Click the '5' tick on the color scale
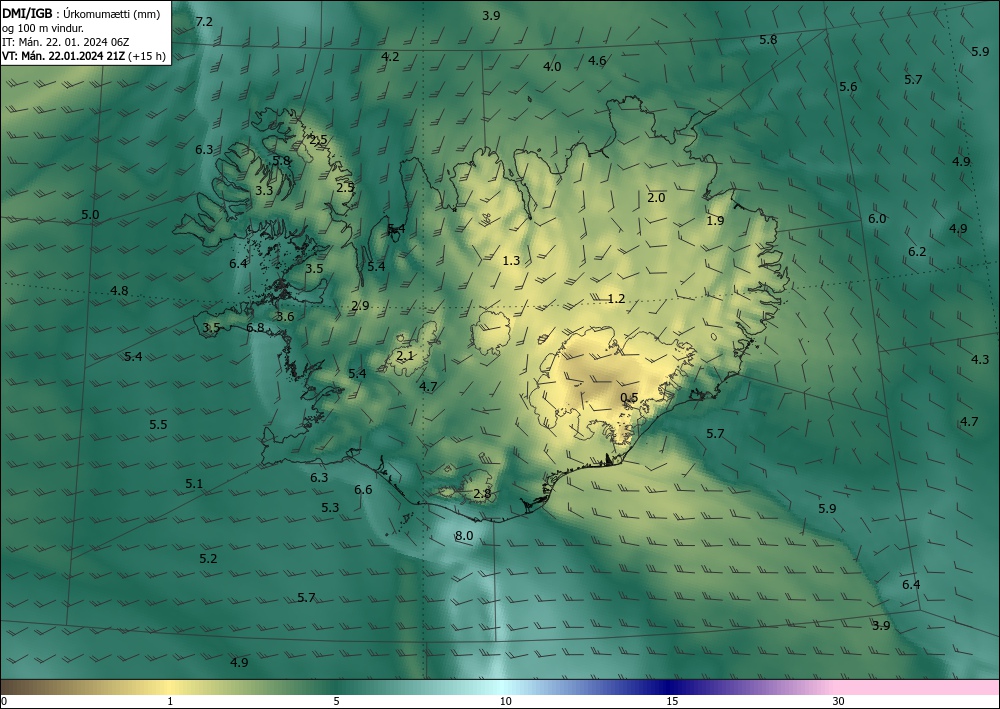 [336, 701]
